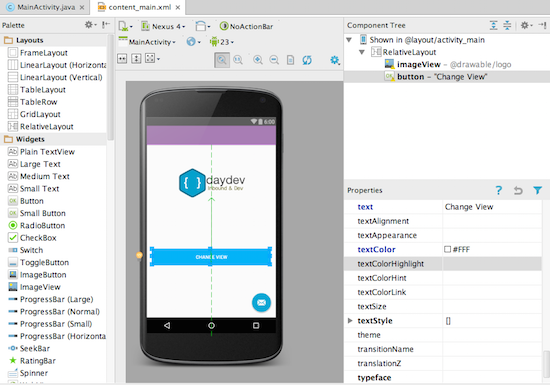Pick CheckBox widget from the palette
550x385 pixels.
(x=32, y=238)
